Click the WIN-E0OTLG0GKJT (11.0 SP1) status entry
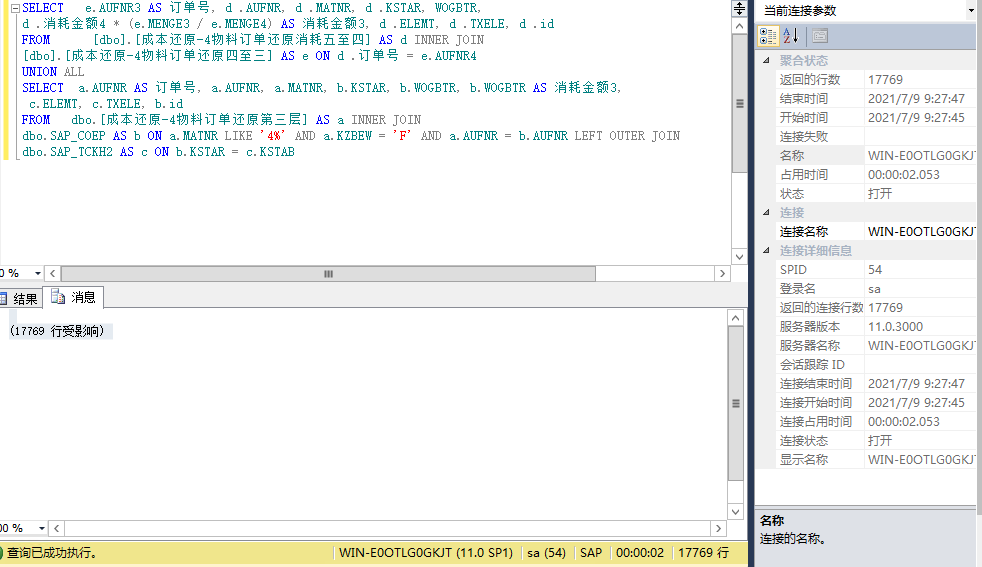This screenshot has width=982, height=567. [426, 553]
